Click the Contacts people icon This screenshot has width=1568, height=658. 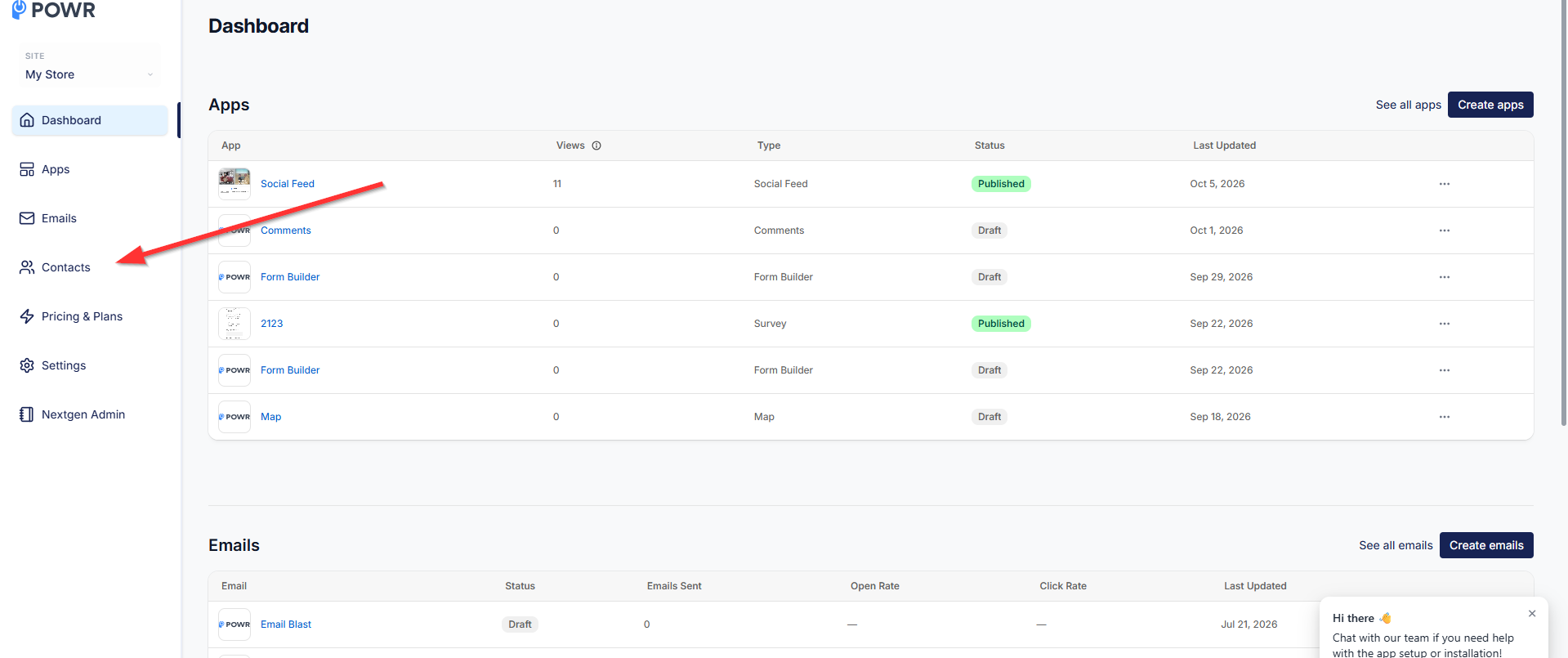point(27,267)
